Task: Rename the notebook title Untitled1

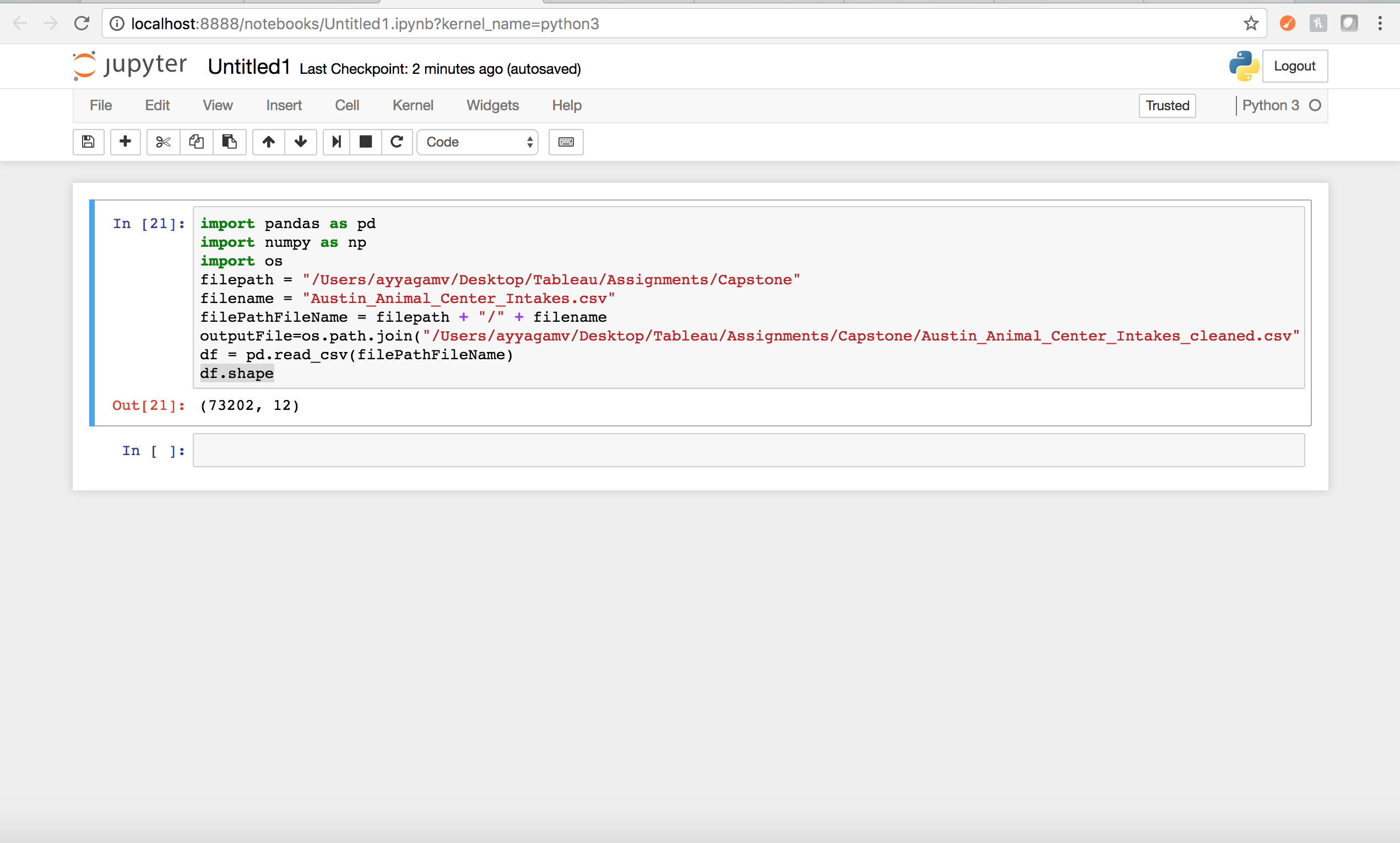Action: coord(249,67)
